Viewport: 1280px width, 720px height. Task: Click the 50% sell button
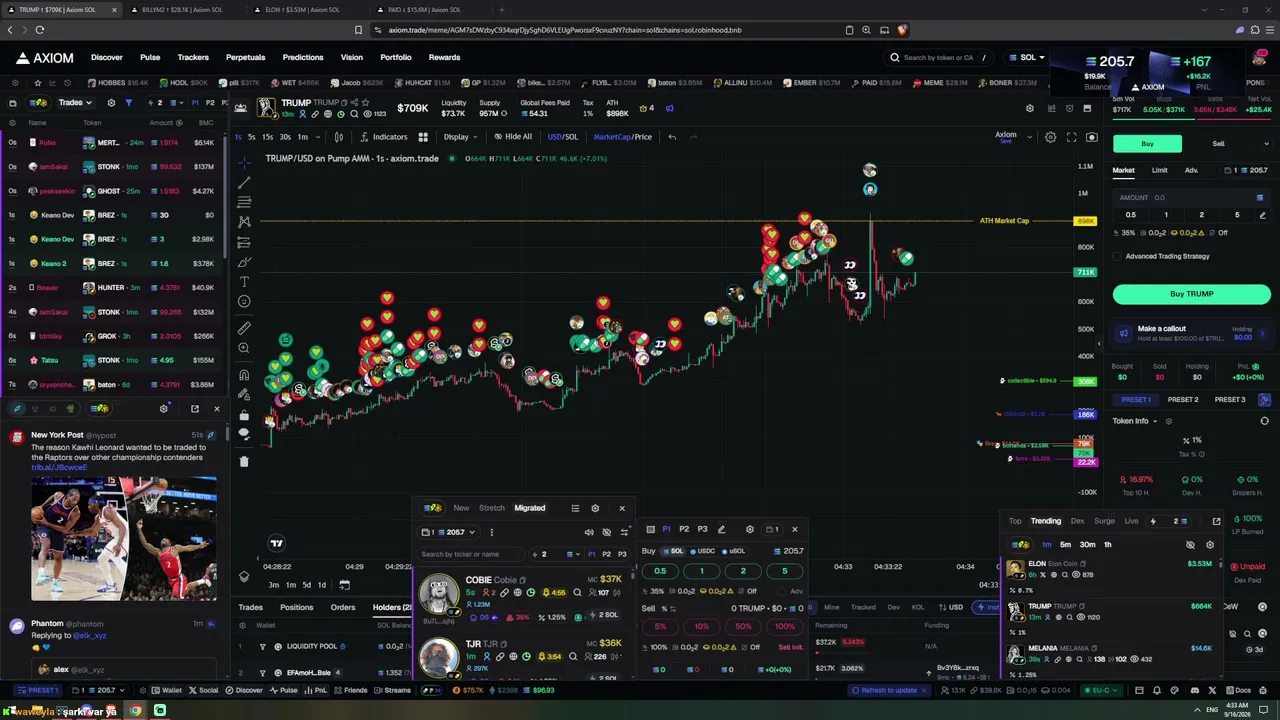(743, 627)
